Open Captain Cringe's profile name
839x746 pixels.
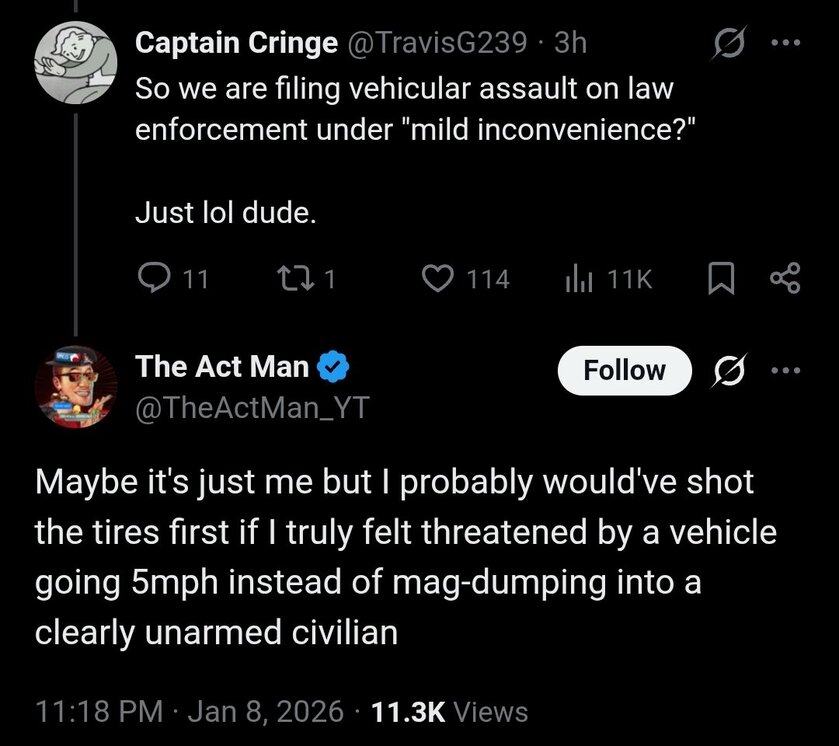[x=236, y=43]
